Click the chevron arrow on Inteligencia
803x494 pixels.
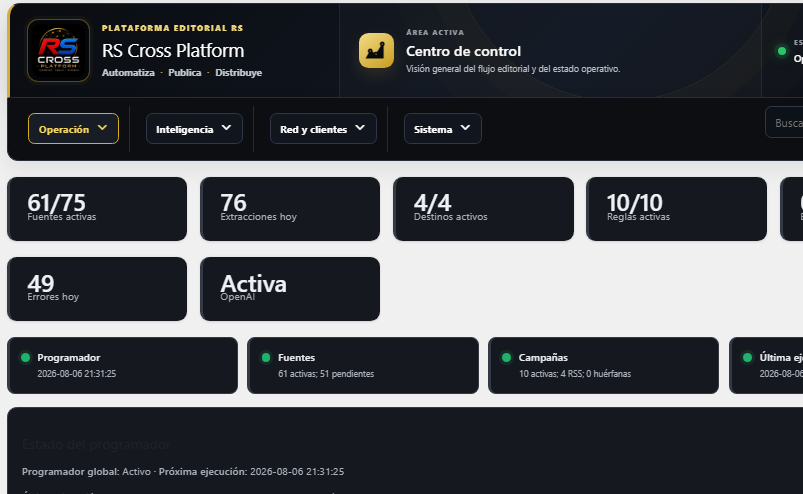click(x=226, y=127)
